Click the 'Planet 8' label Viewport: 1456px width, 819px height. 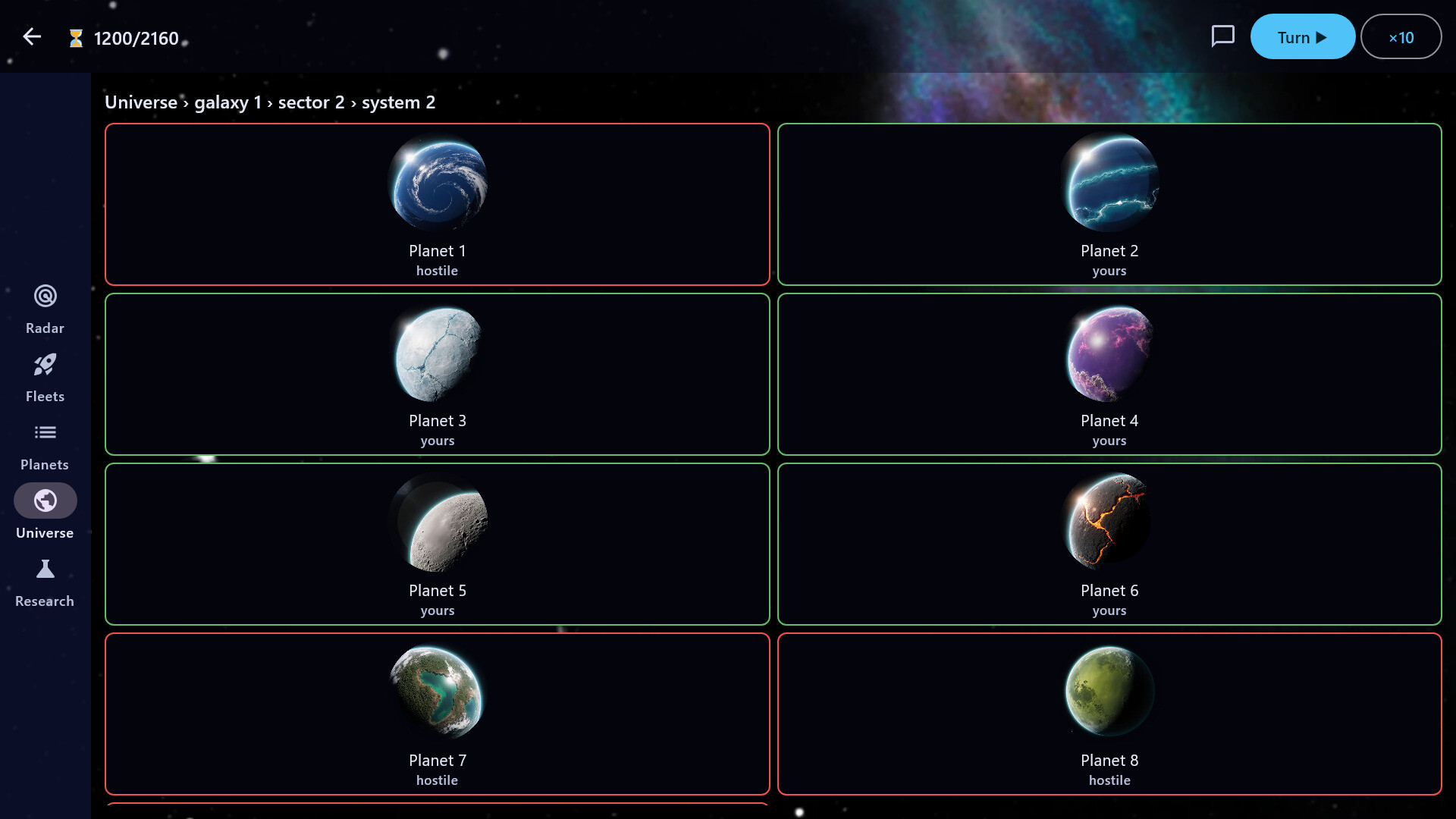click(x=1109, y=761)
